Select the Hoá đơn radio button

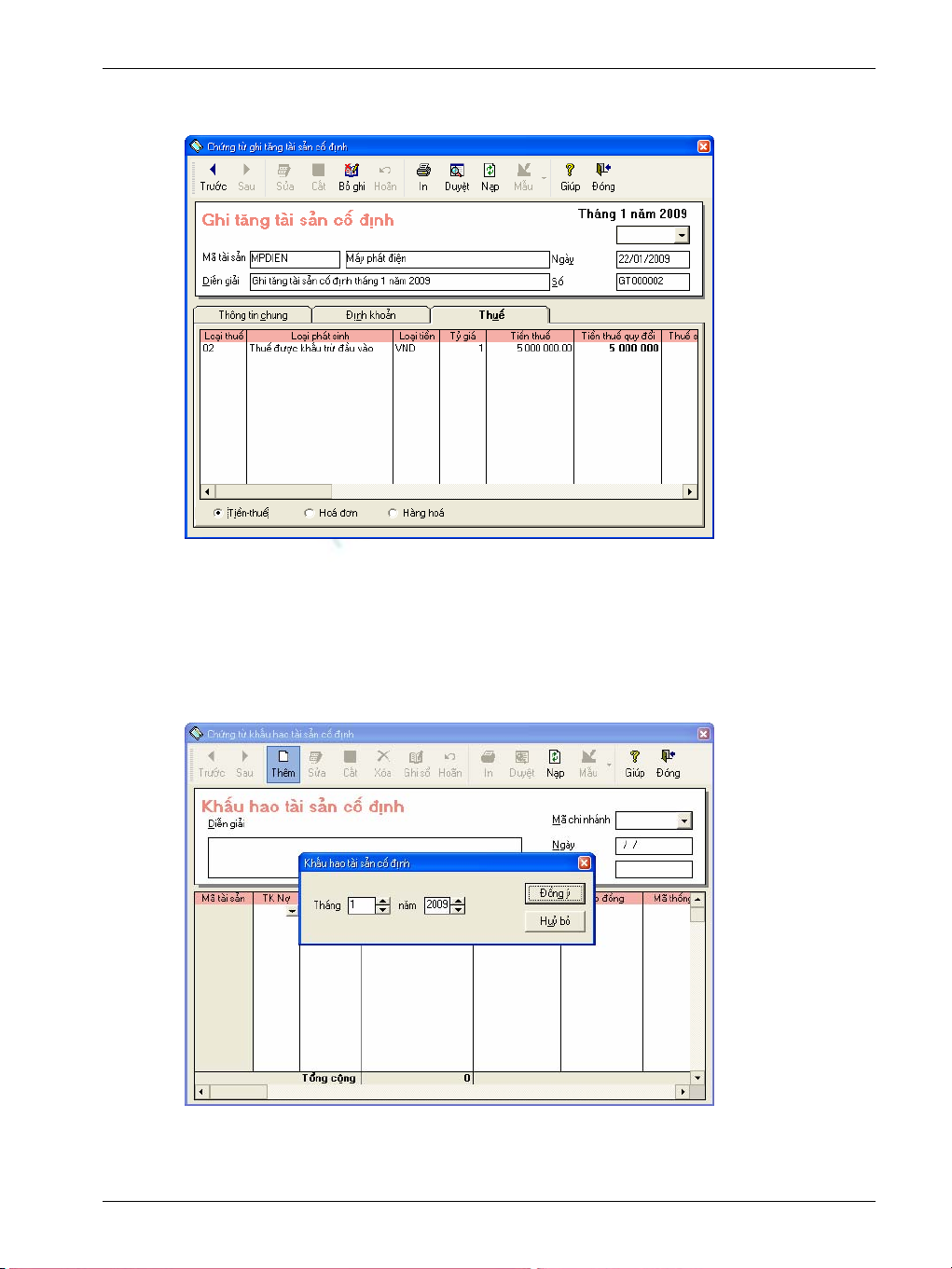(309, 513)
